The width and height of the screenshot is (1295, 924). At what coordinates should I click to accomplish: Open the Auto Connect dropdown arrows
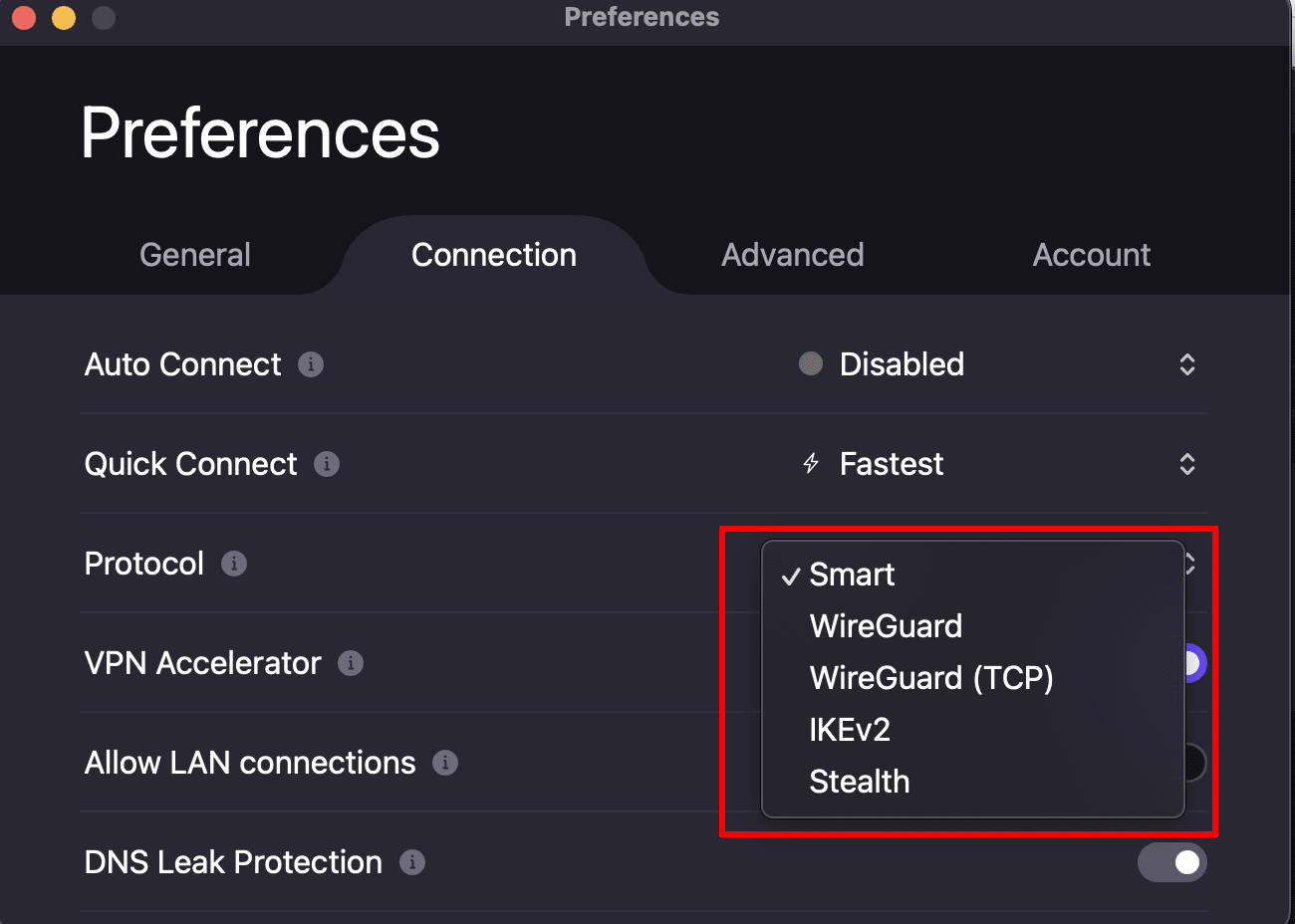(x=1187, y=364)
